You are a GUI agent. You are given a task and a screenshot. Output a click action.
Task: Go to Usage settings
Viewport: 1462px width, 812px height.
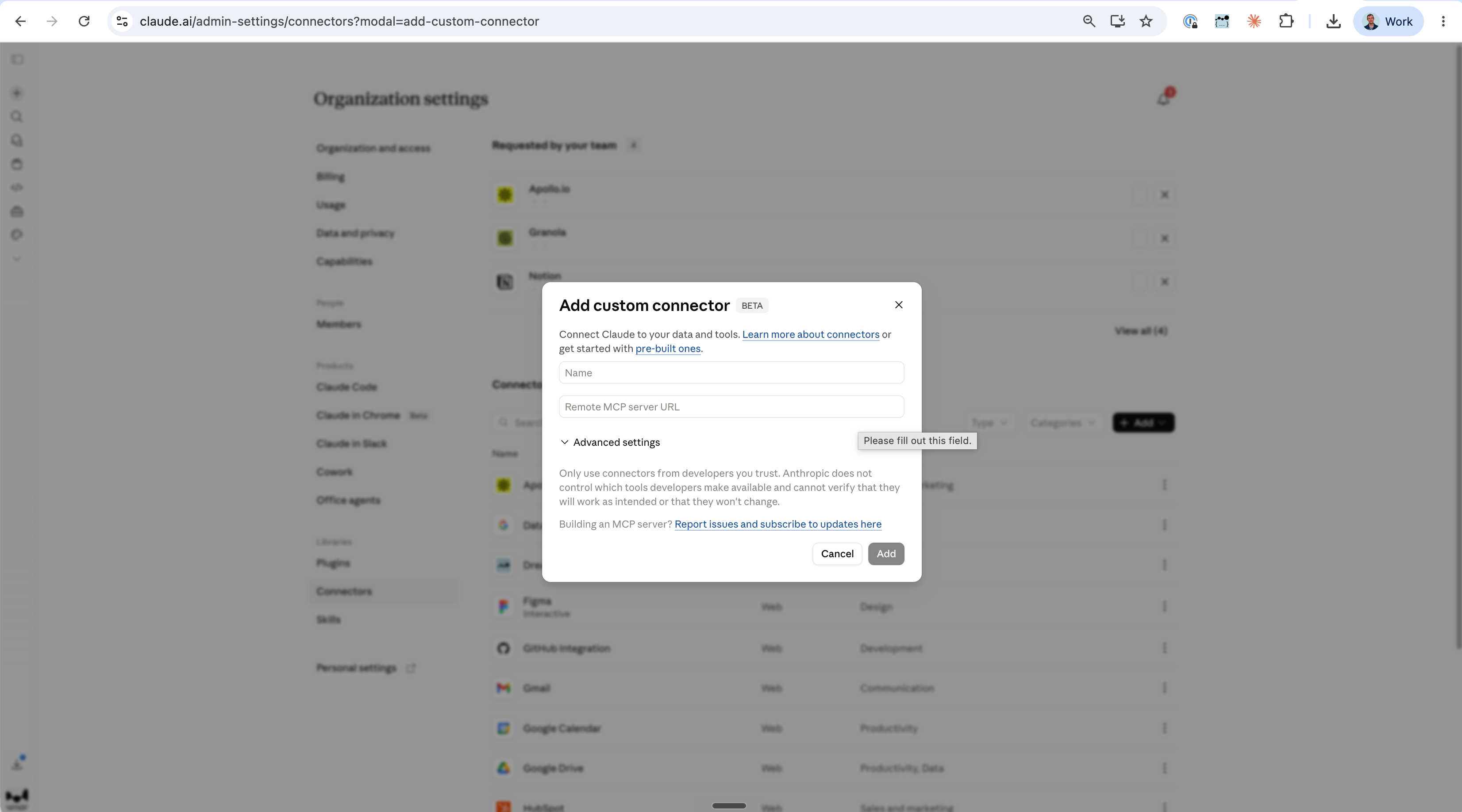click(330, 205)
